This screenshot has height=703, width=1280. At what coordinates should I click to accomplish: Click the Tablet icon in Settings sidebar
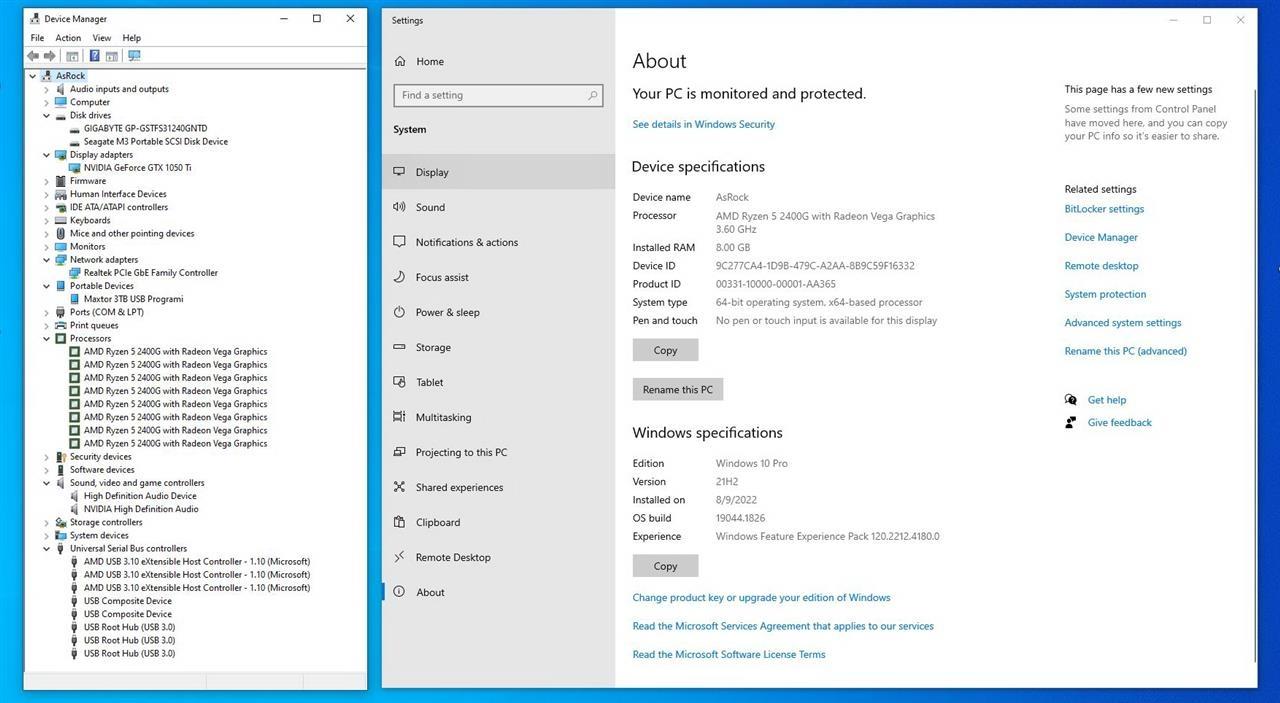tap(399, 382)
